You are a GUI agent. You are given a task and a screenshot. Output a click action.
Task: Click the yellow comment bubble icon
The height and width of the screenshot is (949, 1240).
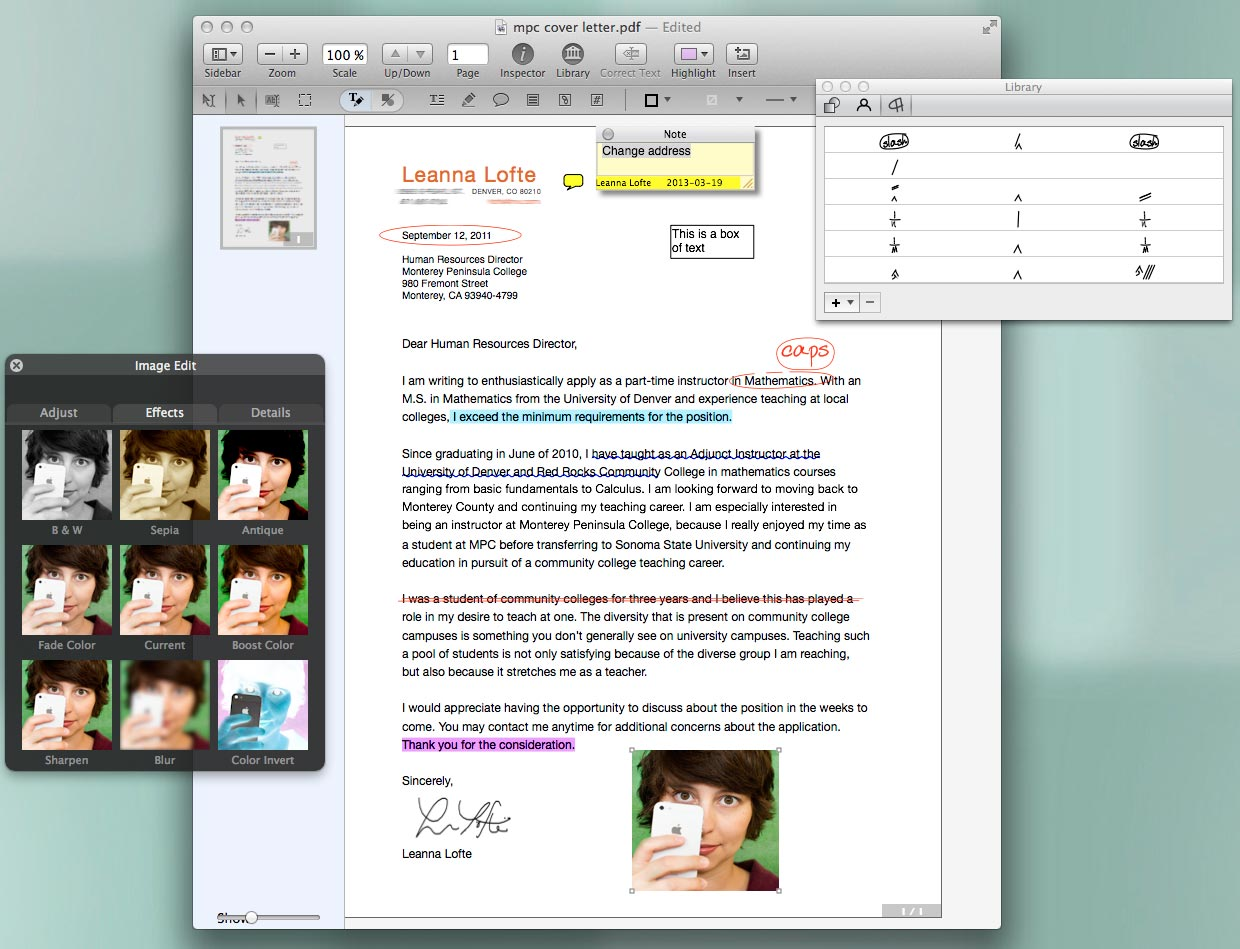(573, 181)
